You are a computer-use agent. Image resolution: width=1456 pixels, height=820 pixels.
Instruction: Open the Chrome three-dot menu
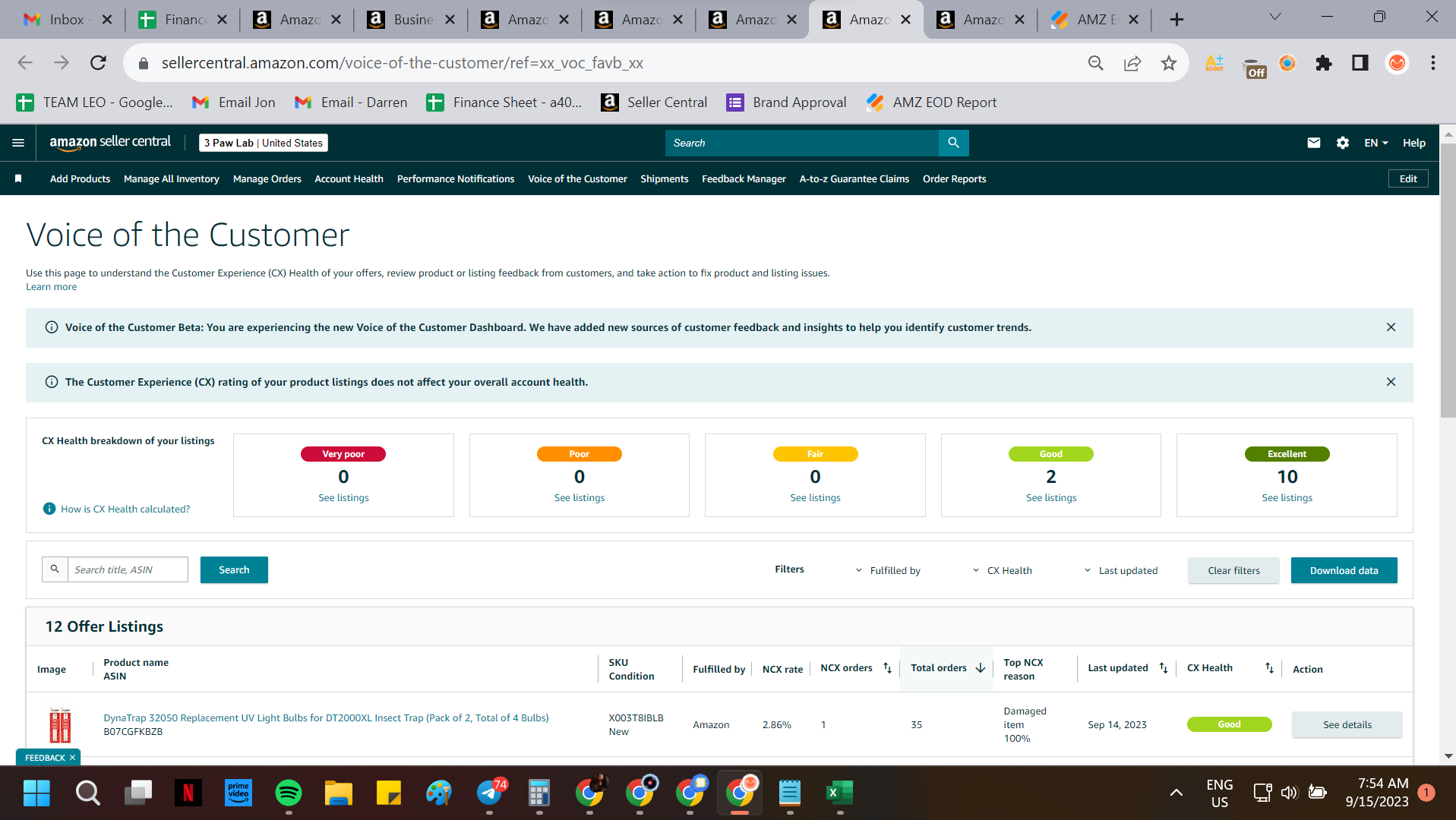[1432, 63]
